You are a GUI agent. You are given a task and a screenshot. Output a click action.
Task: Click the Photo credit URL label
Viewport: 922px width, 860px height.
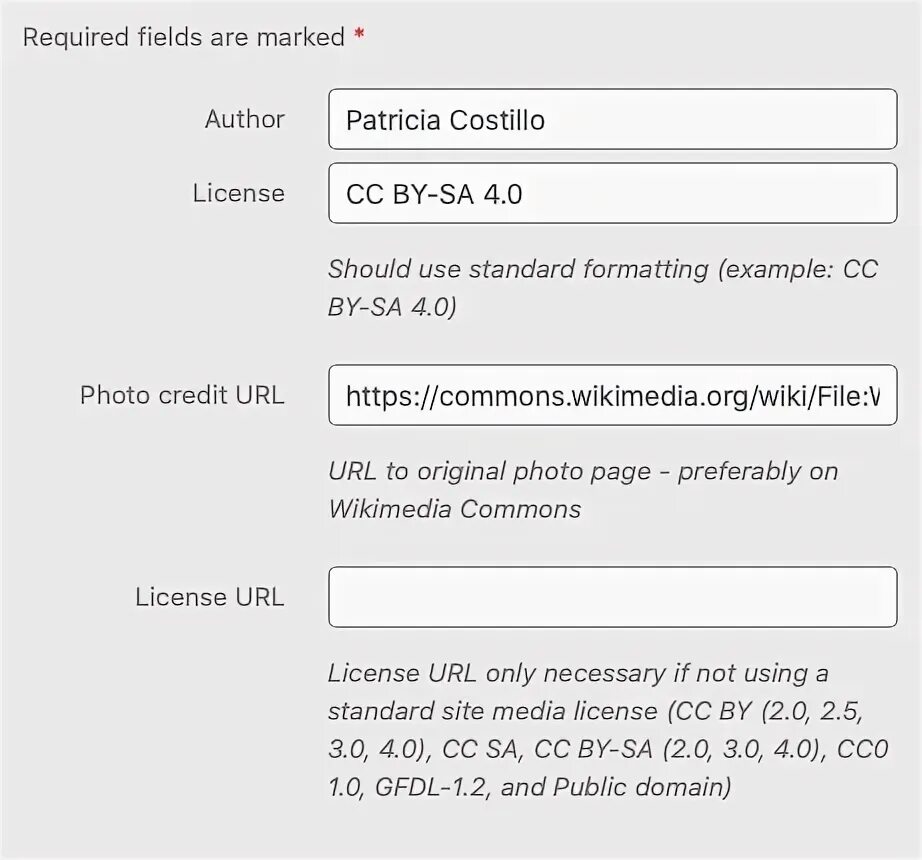(182, 395)
